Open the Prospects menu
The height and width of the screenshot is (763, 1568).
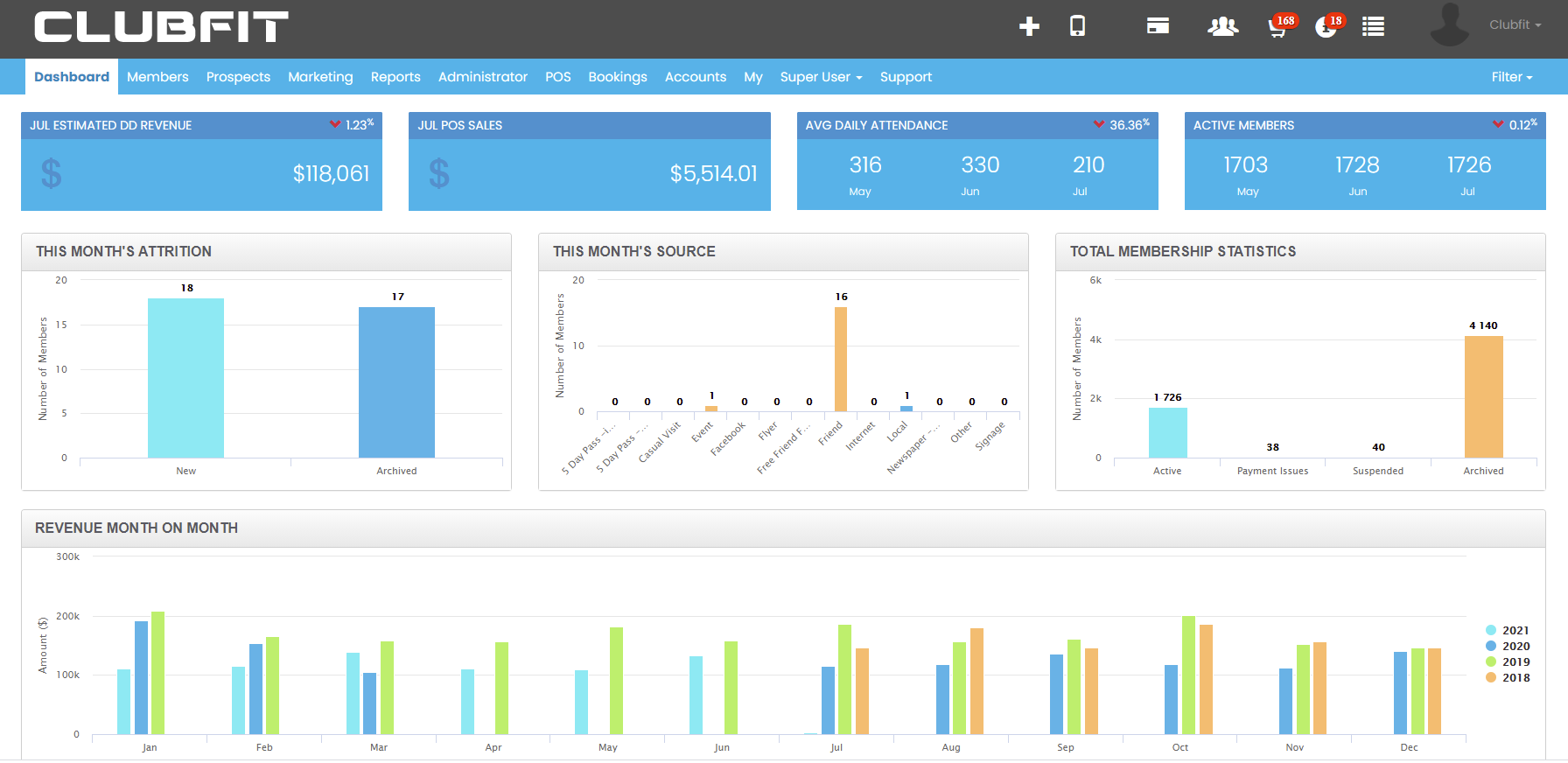[238, 77]
